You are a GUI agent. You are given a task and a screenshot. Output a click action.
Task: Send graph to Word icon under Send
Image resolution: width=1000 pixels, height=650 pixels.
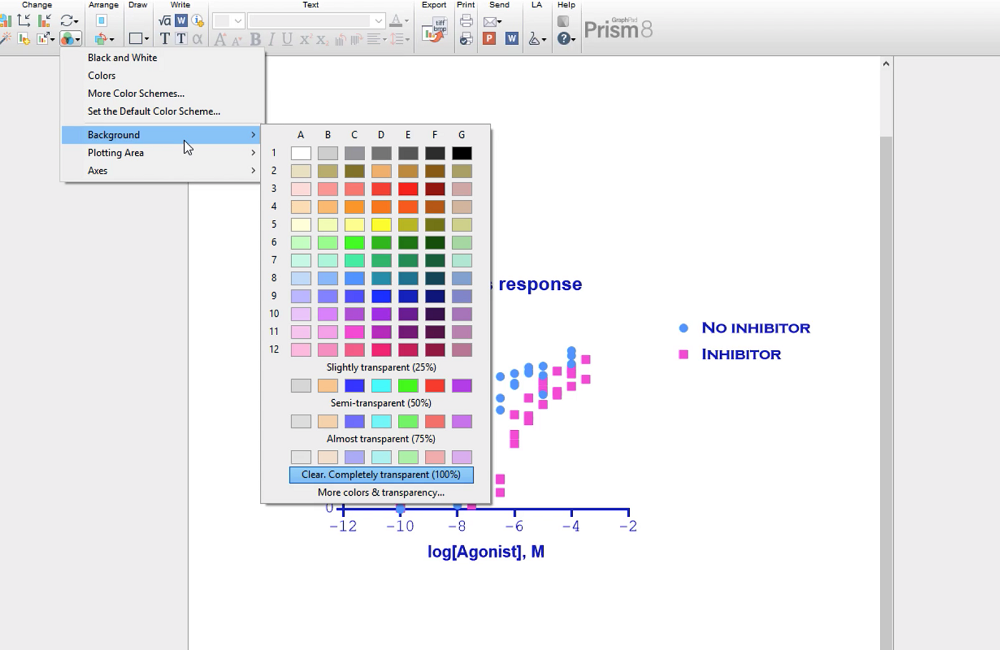tap(511, 38)
